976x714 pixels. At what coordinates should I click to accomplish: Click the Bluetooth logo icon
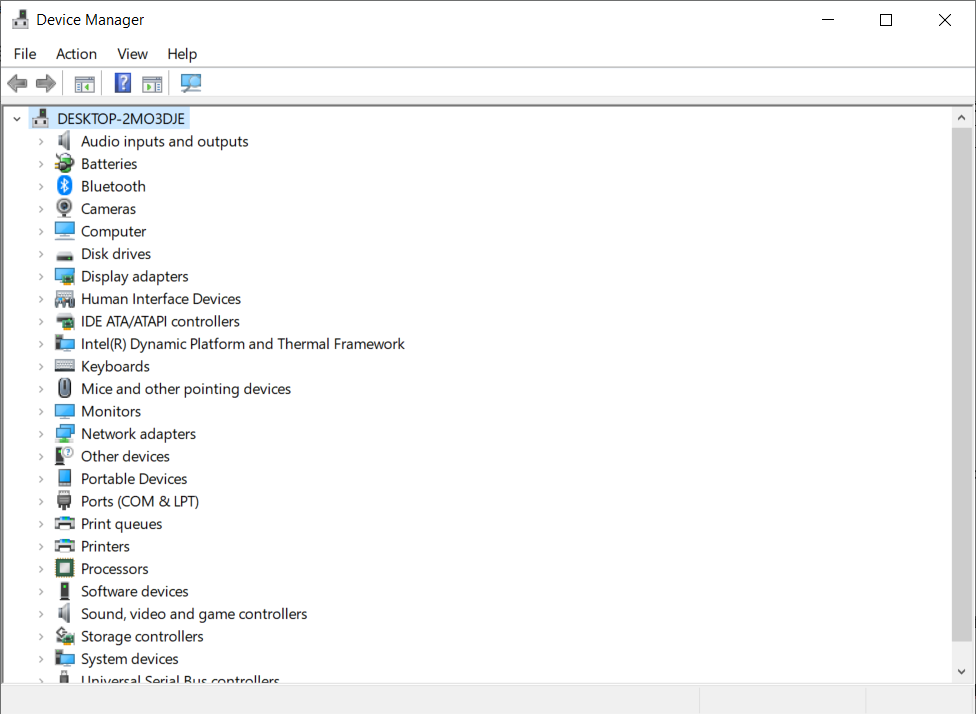tap(64, 186)
